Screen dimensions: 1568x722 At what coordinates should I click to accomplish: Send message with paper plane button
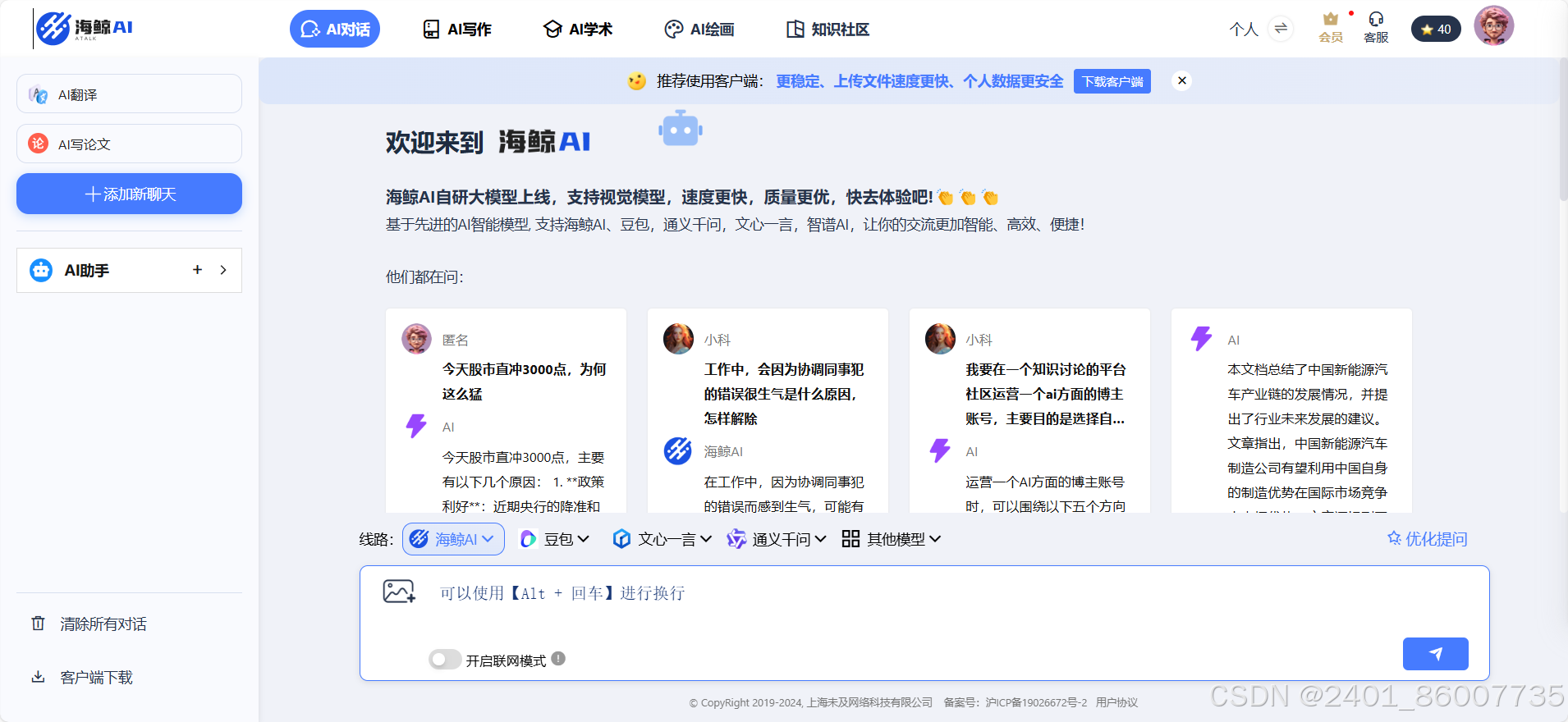click(1436, 654)
